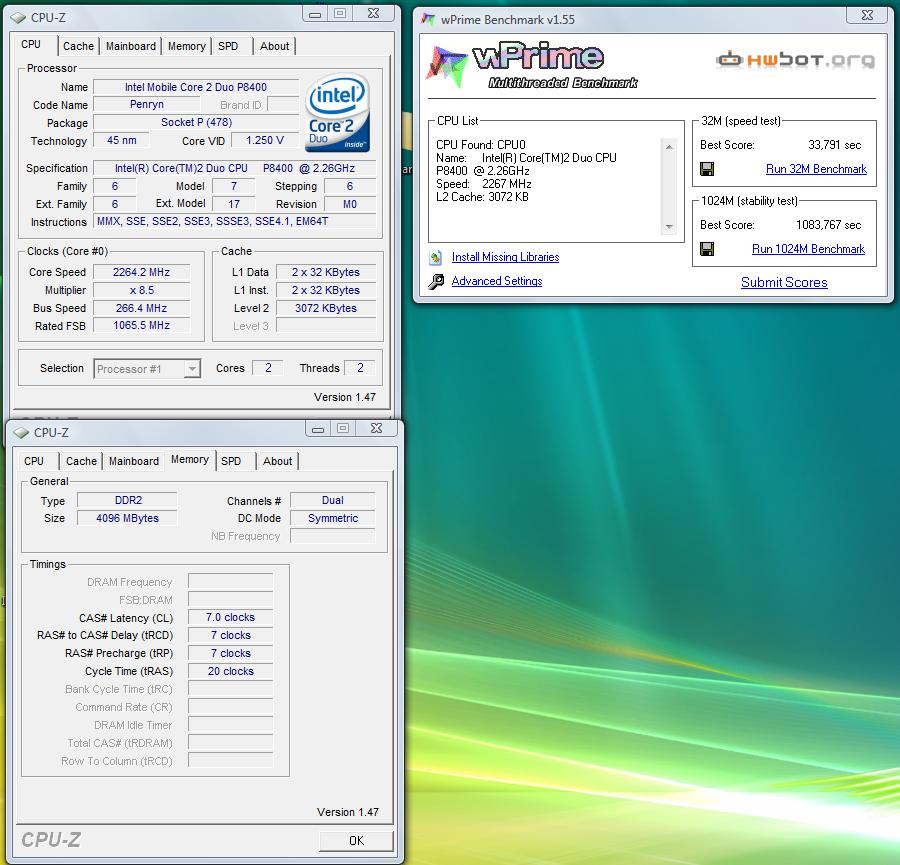This screenshot has width=900, height=865.
Task: Click the wPrime title bar icon
Action: 428,19
